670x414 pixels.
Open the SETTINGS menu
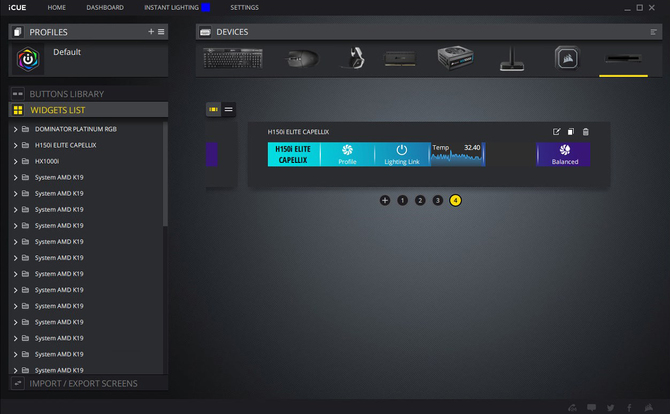[x=244, y=8]
